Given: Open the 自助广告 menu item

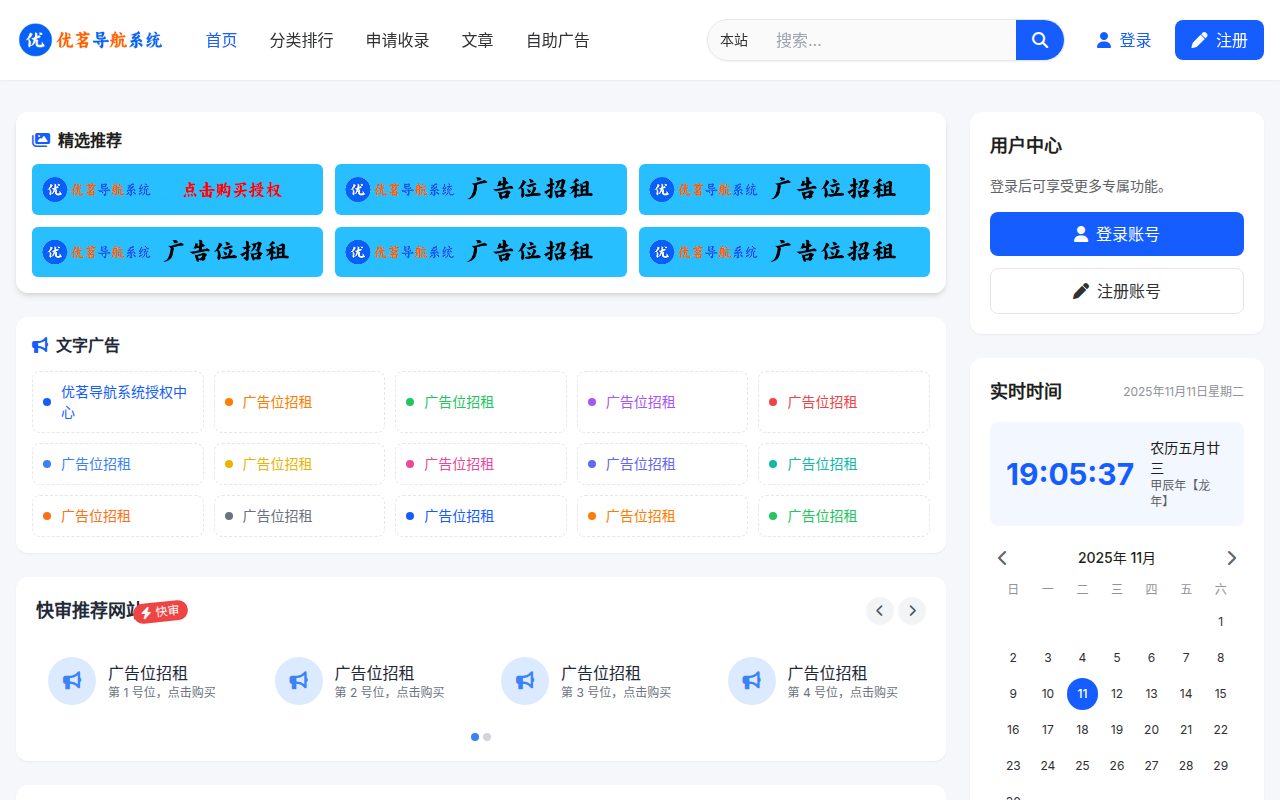Looking at the screenshot, I should 557,40.
